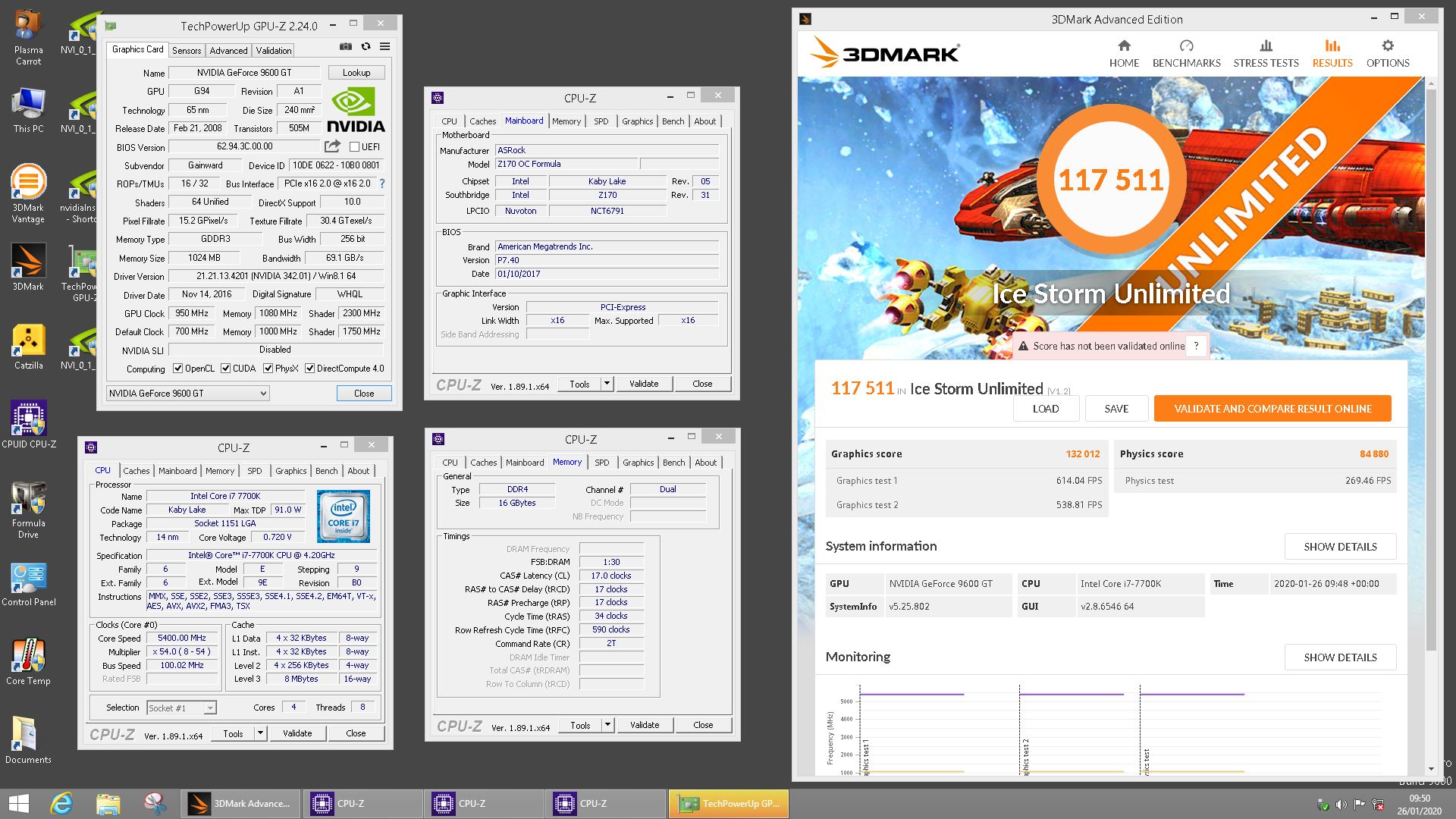The width and height of the screenshot is (1456, 819).
Task: Select Graphics tab in CPU-Z Mainboard window
Action: coord(637,121)
